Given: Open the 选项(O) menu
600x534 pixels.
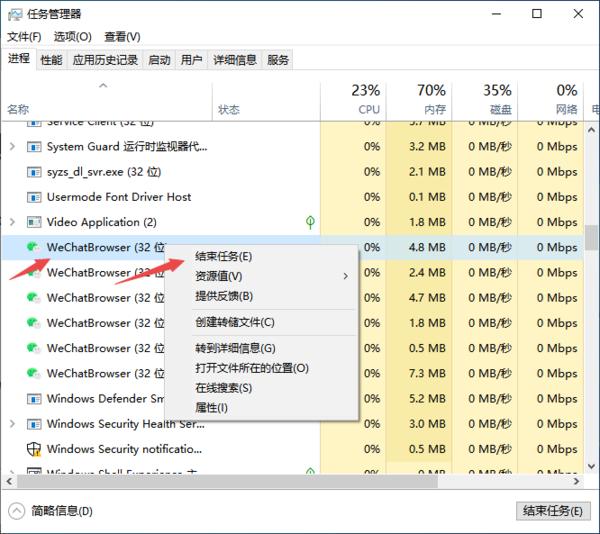Looking at the screenshot, I should 73,37.
